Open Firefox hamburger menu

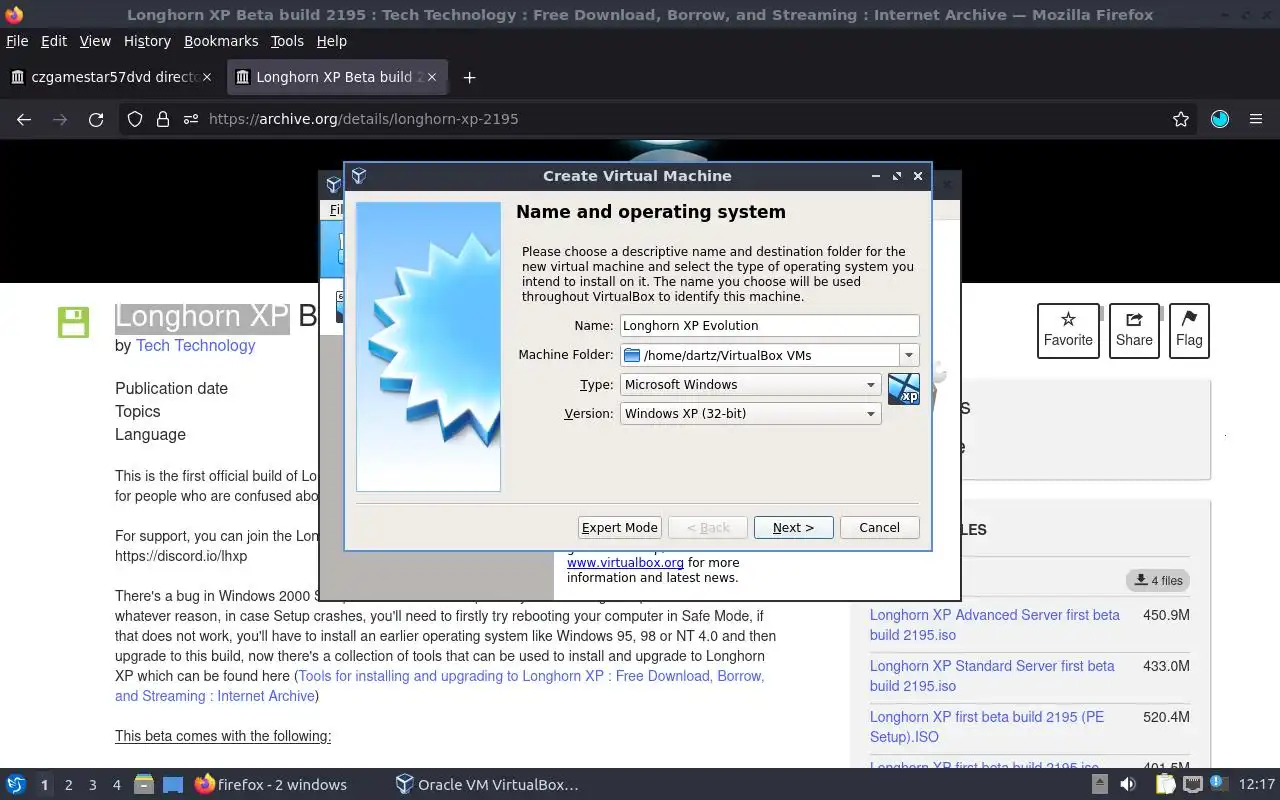coord(1256,119)
